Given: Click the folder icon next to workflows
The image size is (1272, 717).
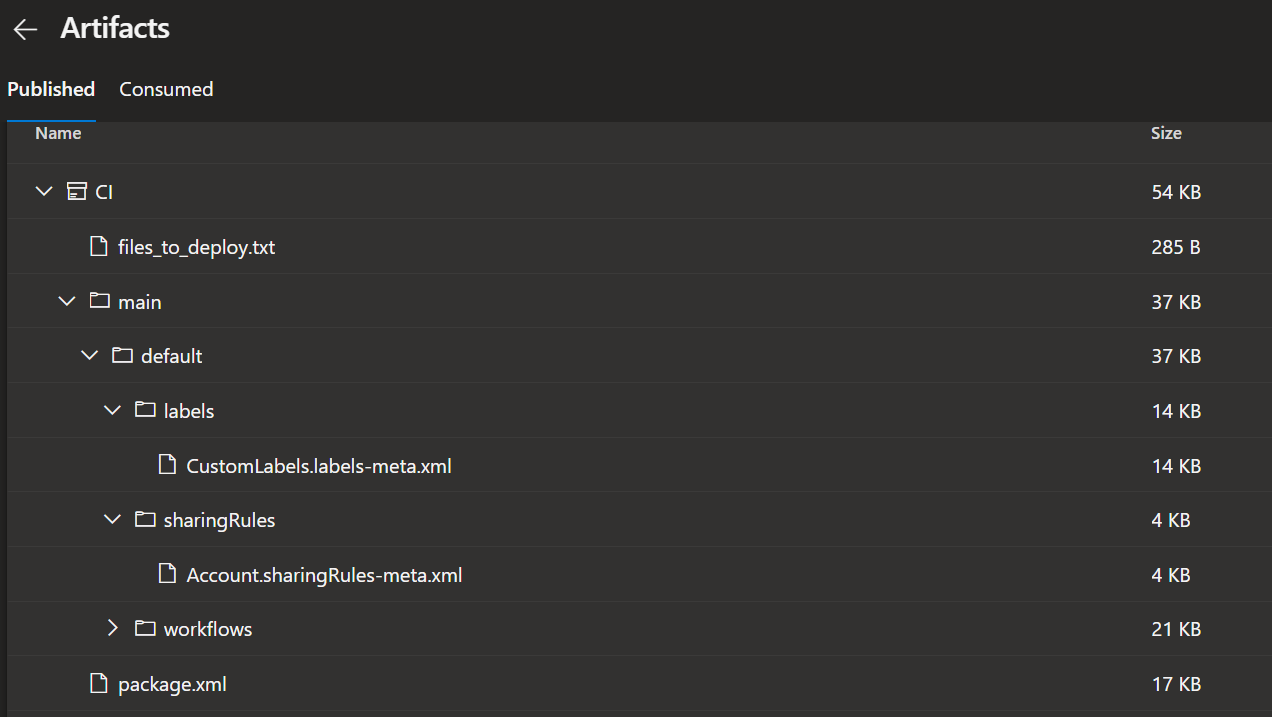Looking at the screenshot, I should 144,628.
